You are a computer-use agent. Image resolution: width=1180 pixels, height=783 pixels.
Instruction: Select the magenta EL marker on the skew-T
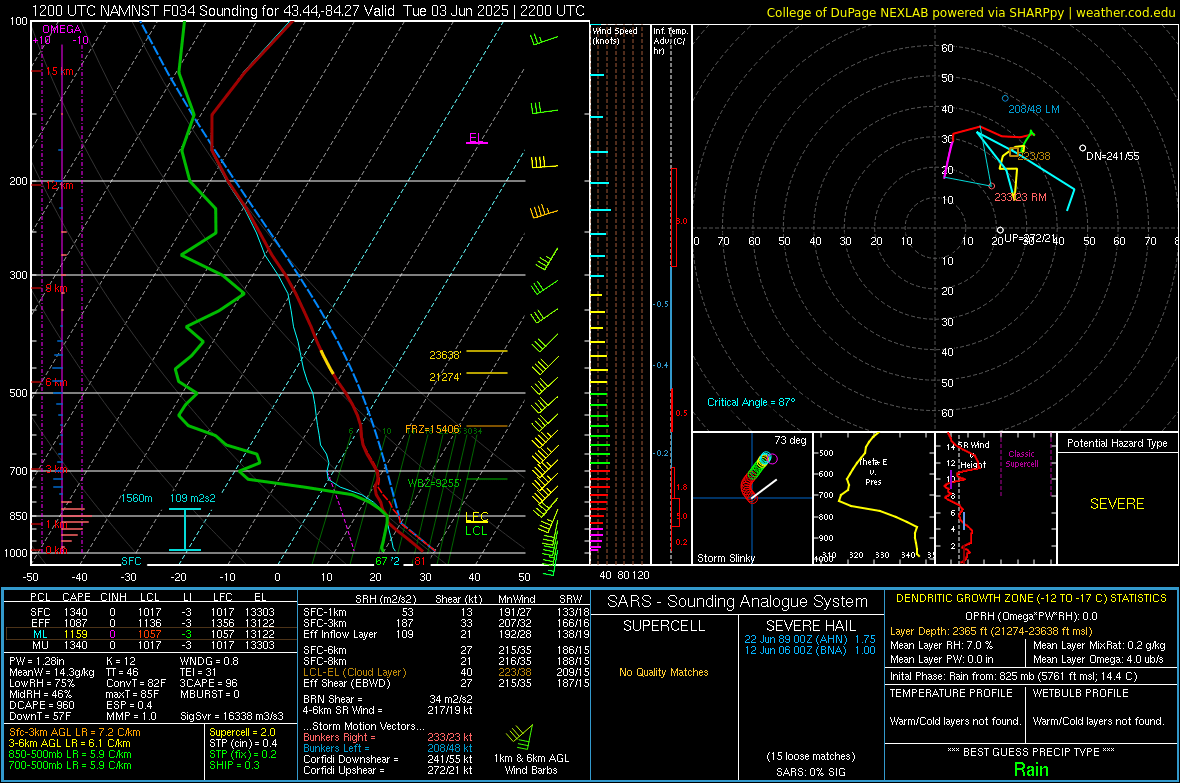tap(476, 139)
